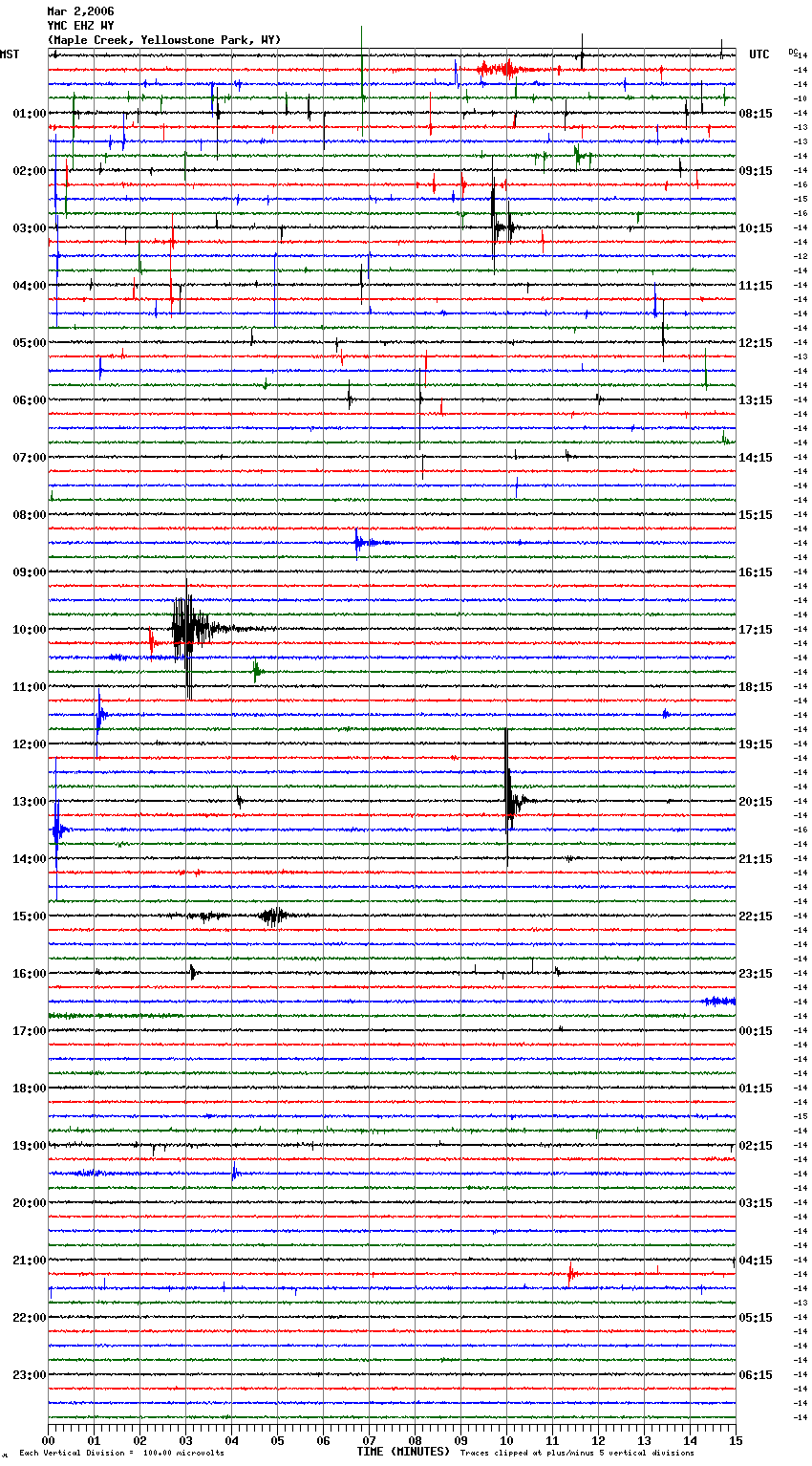Click the "02:15" UTC time label
Screen dimensions: 812x1466
(756, 1146)
